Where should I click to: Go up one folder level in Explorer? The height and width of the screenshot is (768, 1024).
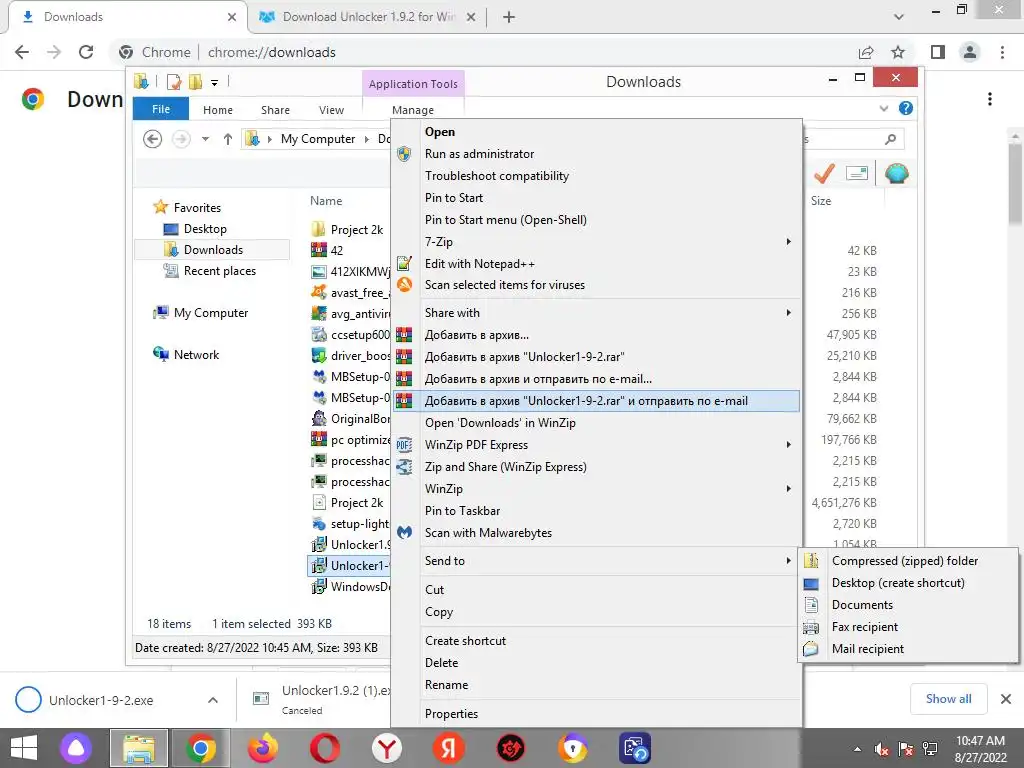tap(227, 139)
